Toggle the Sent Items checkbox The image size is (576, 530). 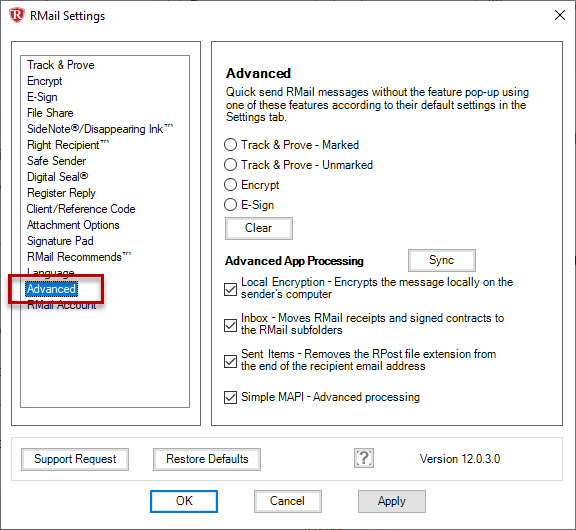tap(230, 361)
